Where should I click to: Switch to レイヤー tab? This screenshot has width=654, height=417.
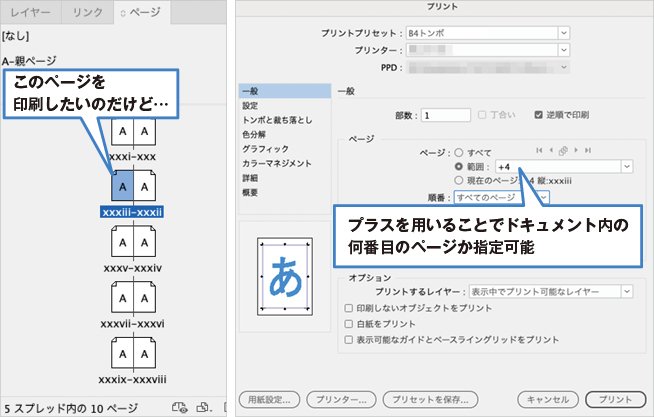tap(30, 12)
